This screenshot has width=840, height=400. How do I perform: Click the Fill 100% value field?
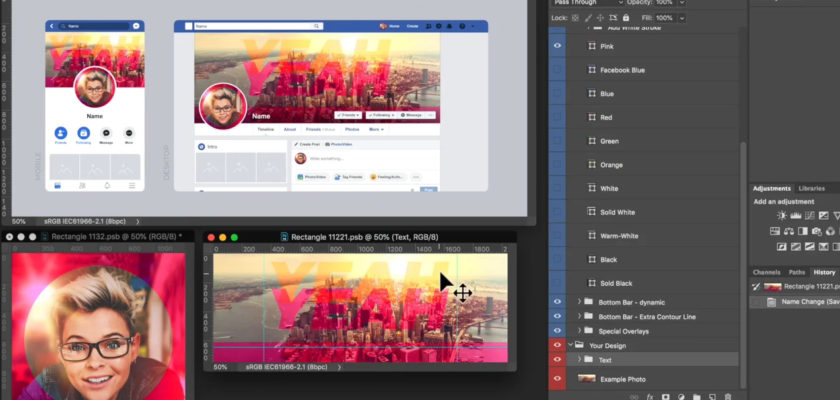click(x=664, y=18)
